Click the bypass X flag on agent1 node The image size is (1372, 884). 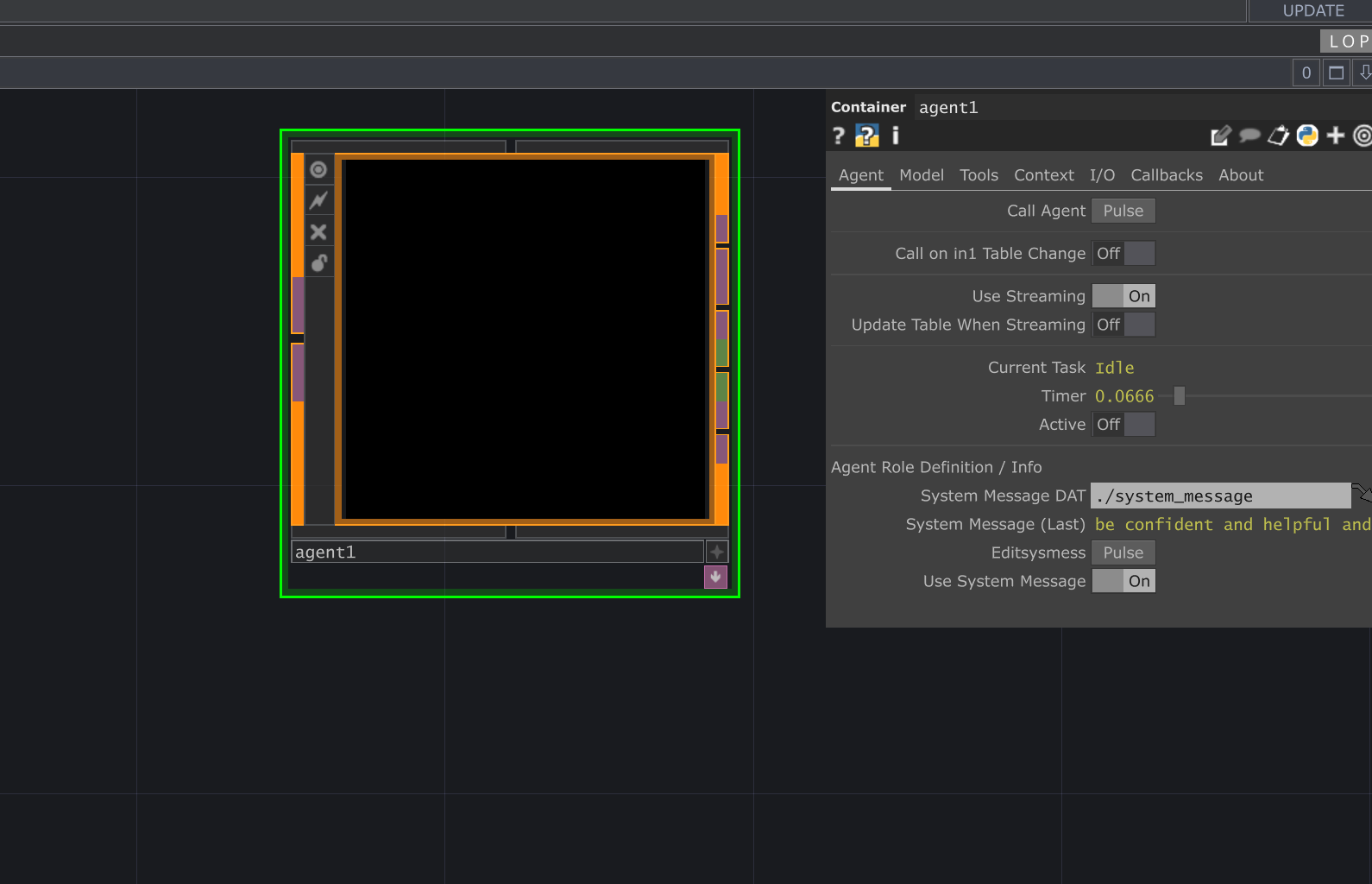coord(318,232)
